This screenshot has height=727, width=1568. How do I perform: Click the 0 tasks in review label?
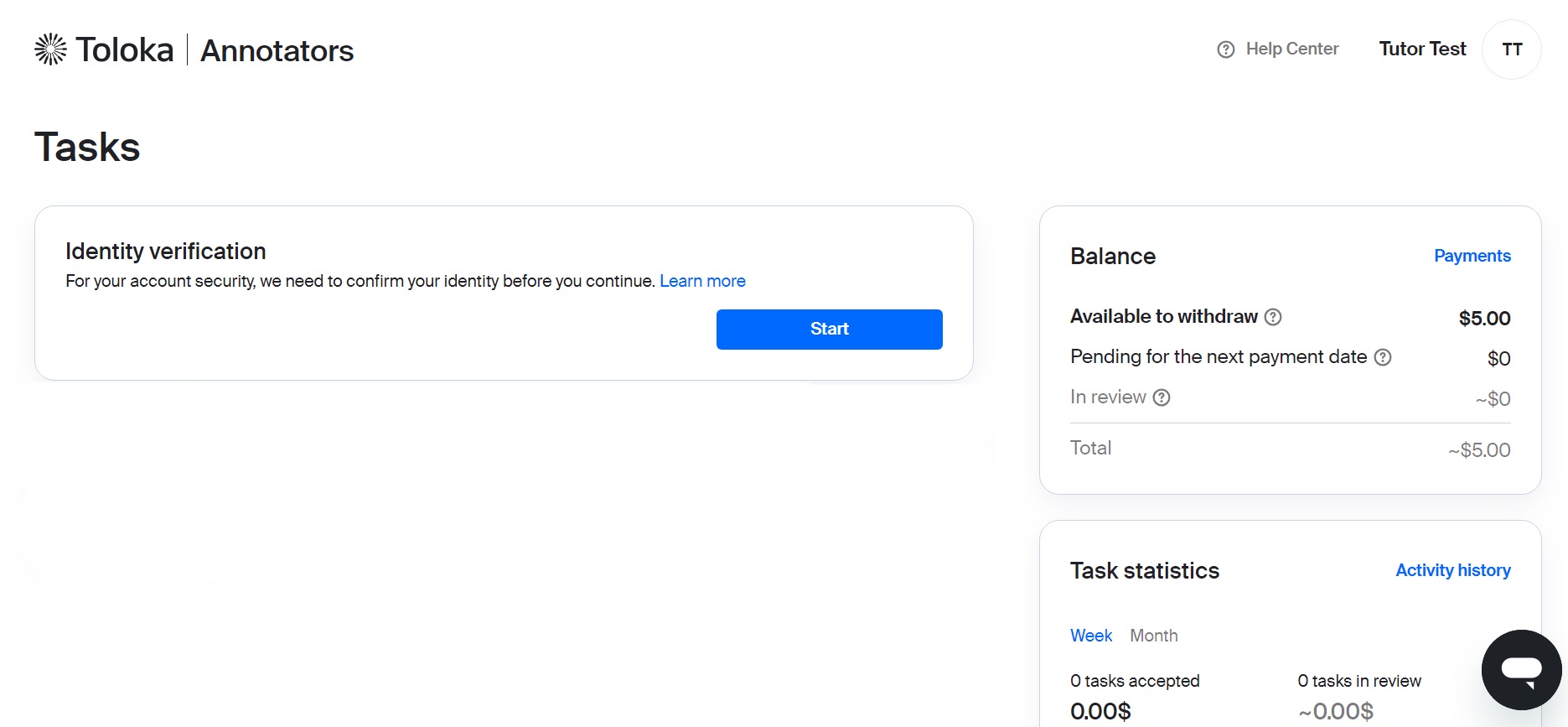tap(1359, 681)
